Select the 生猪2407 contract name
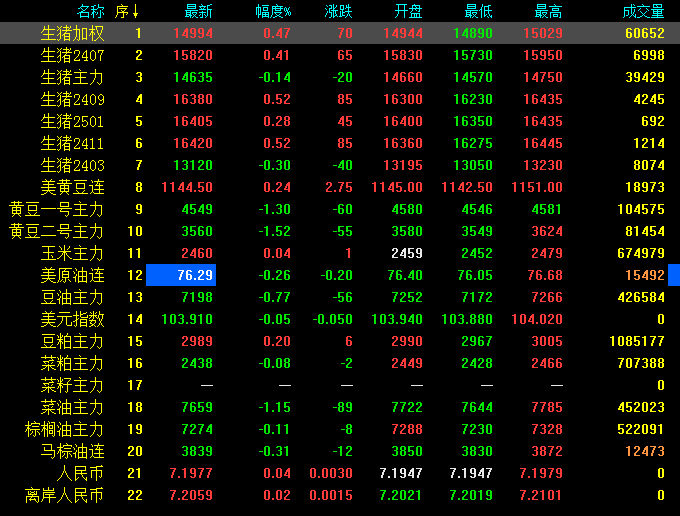 72,56
